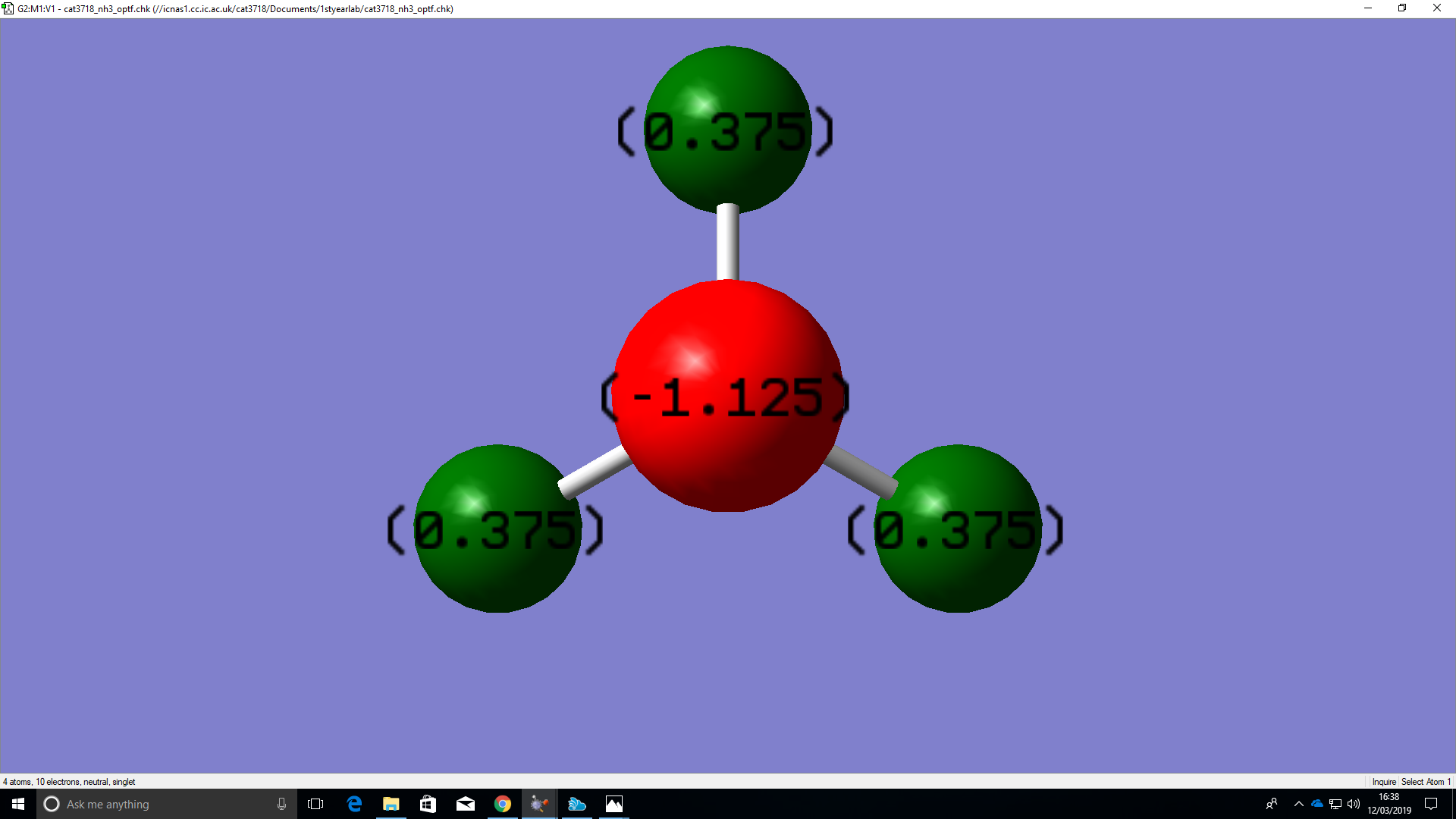
Task: Click the vertical bond above nitrogen
Action: tap(728, 243)
